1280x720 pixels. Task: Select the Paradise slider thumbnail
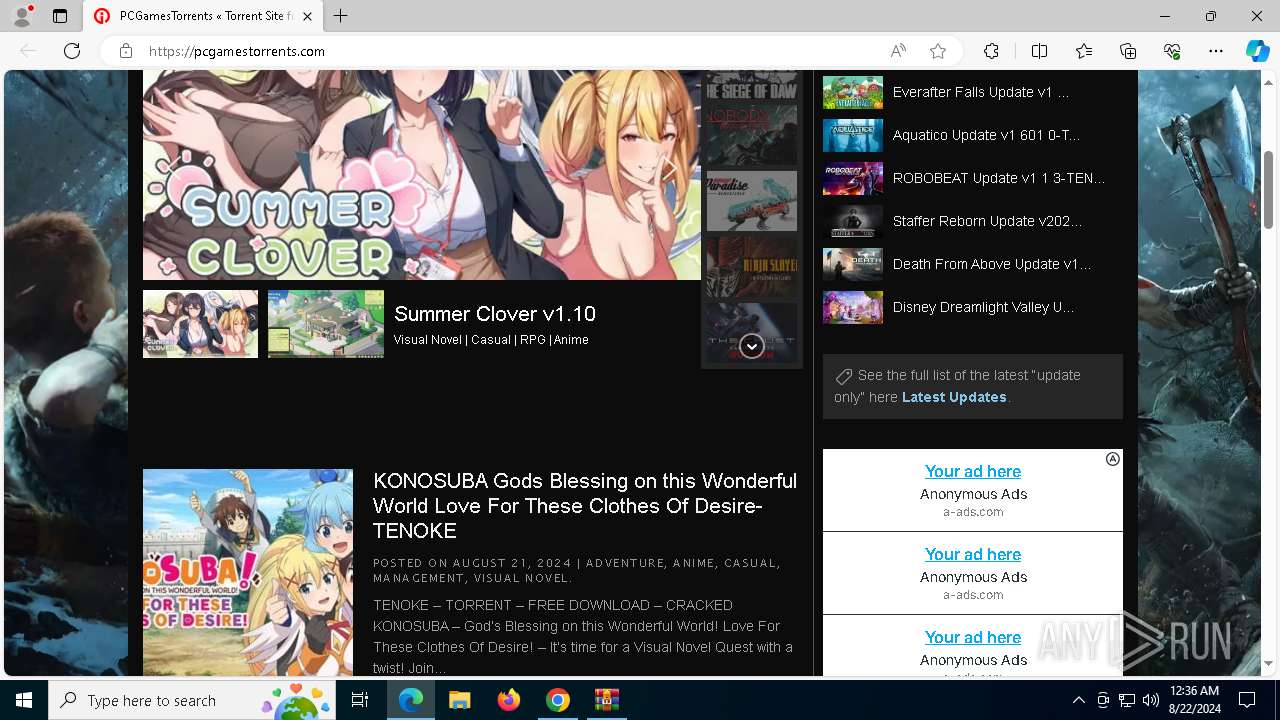pos(752,201)
